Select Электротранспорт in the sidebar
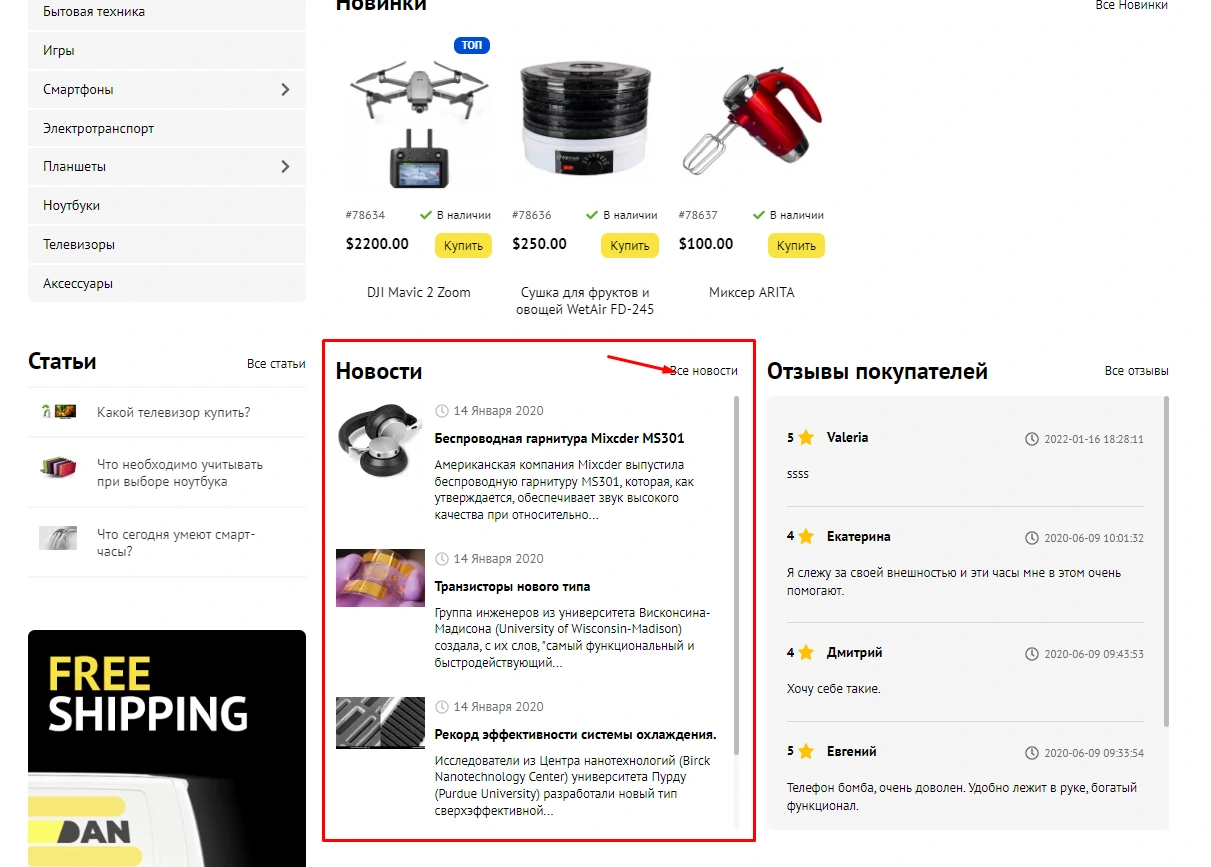Screen dimensions: 1211x867 coord(167,128)
